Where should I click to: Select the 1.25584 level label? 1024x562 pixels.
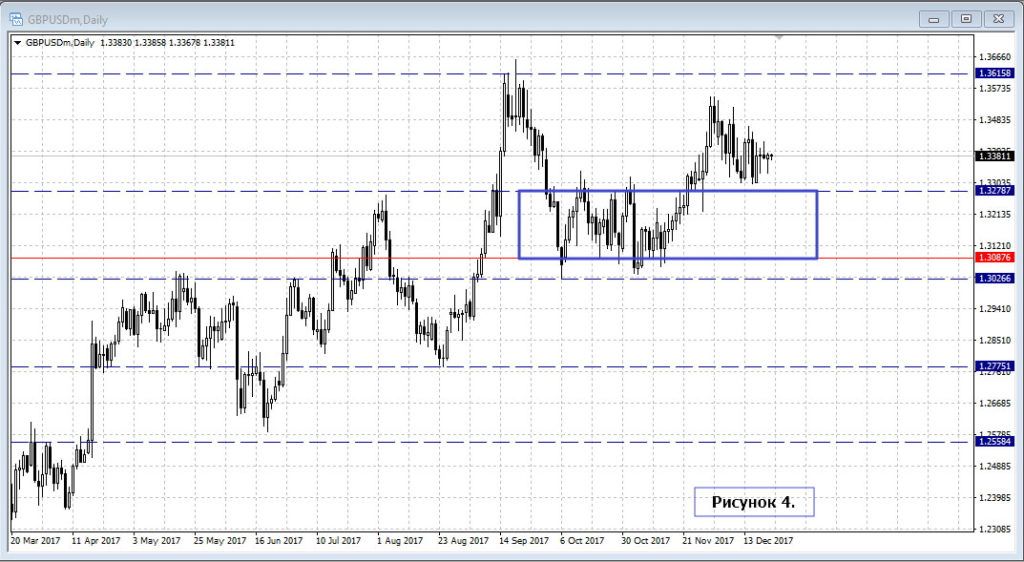pos(998,441)
